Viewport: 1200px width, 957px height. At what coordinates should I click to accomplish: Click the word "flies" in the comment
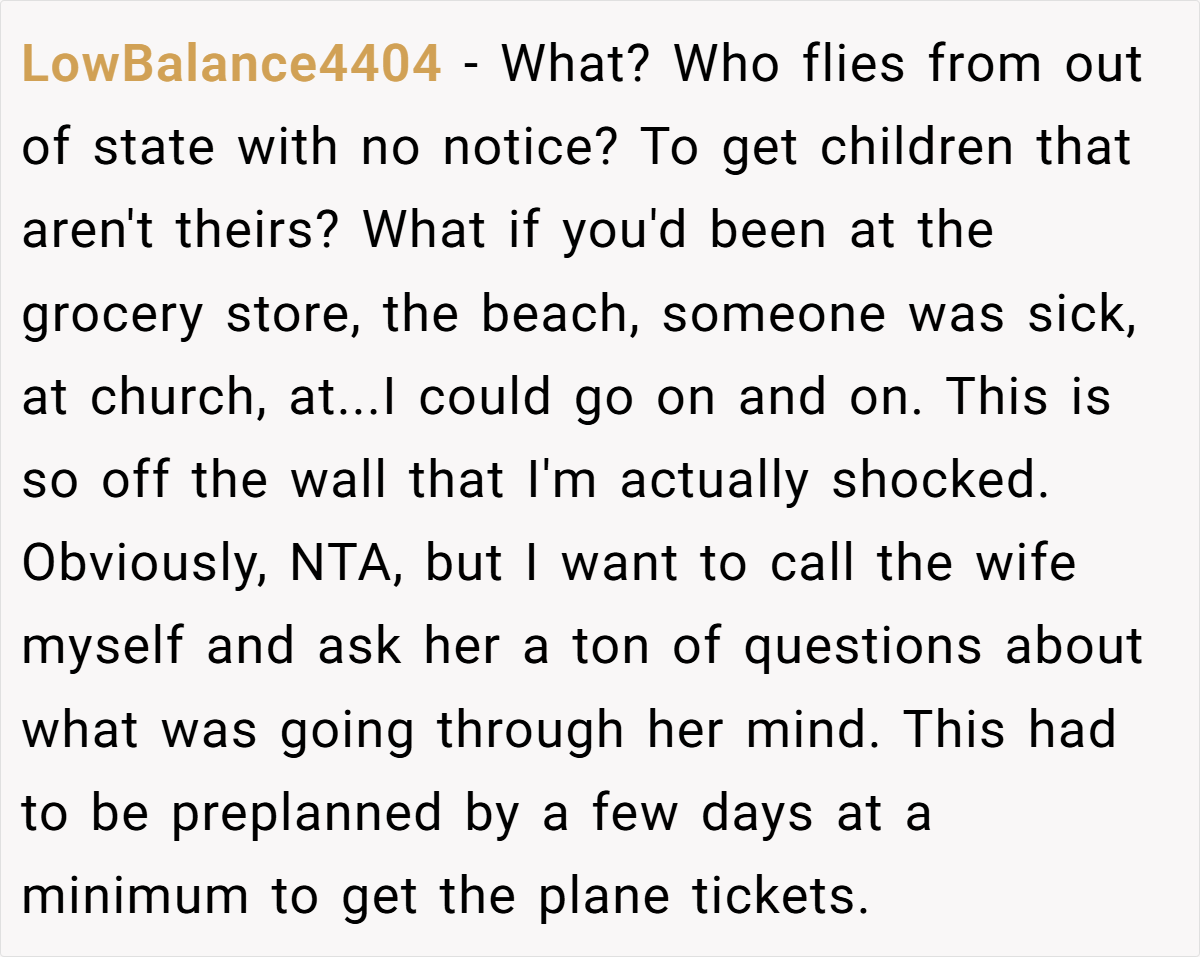853,65
